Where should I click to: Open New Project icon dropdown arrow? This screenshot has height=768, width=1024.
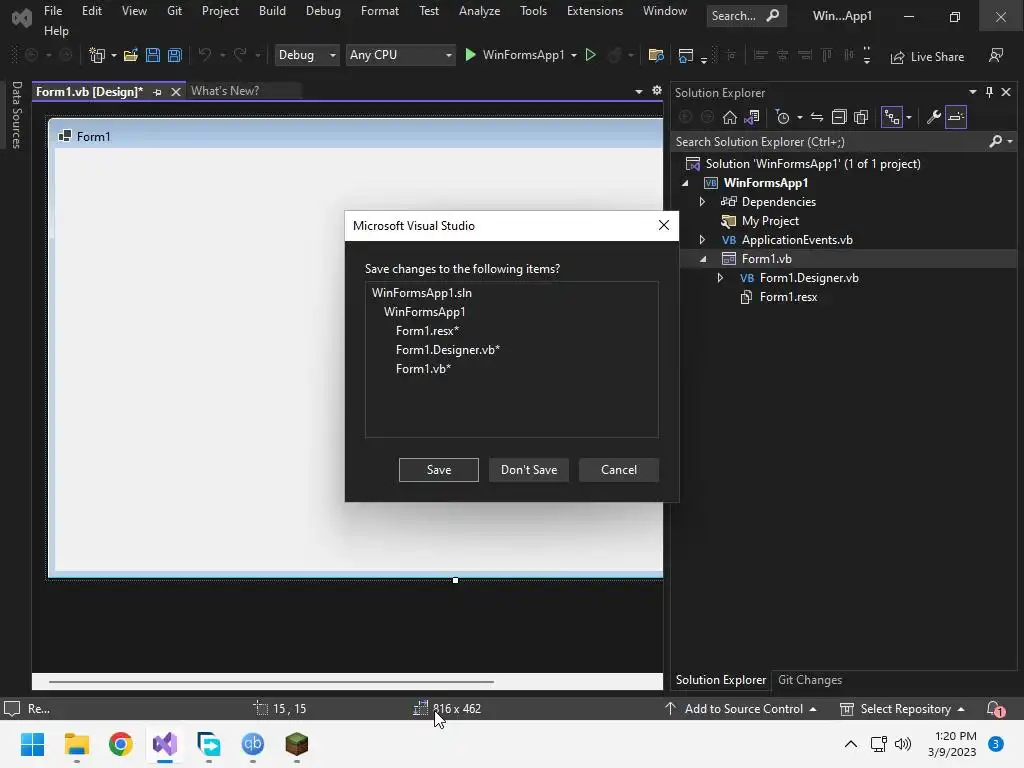coord(114,56)
